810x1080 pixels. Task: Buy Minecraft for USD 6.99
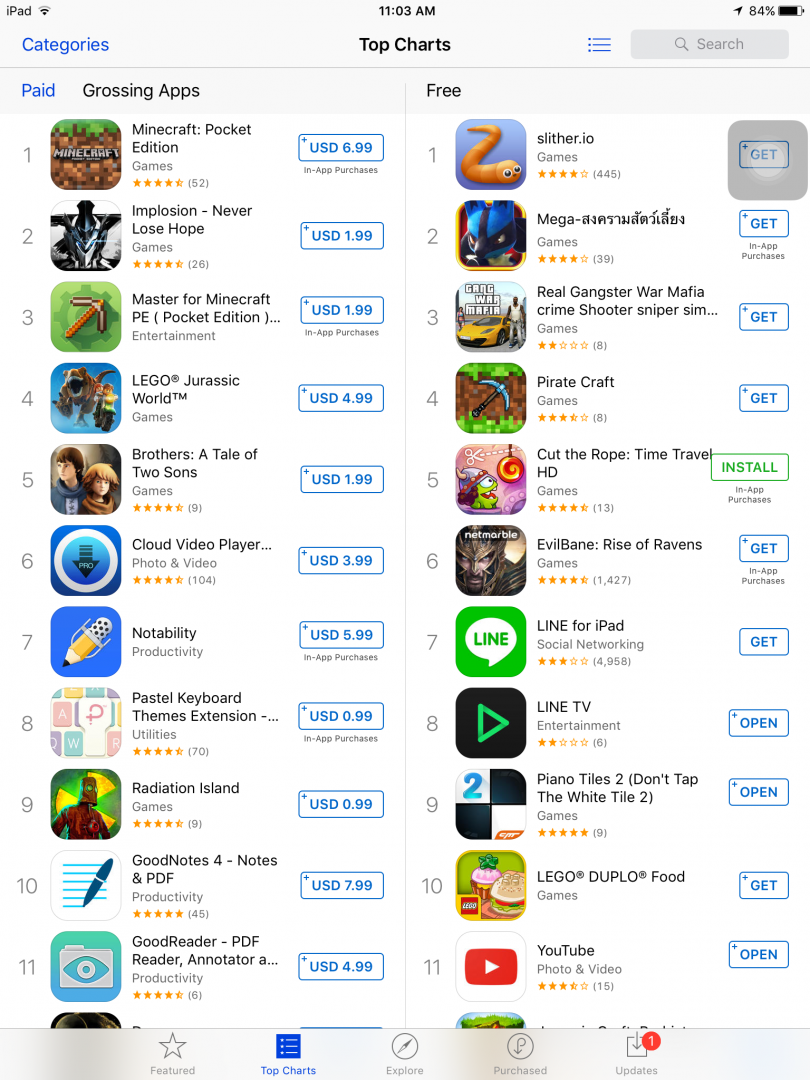(x=341, y=147)
